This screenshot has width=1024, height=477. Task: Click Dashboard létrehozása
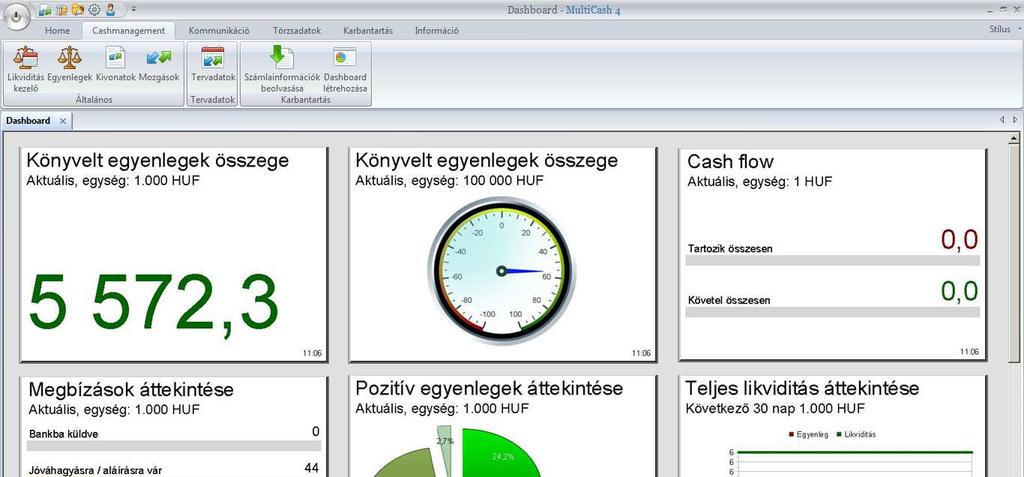pyautogui.click(x=345, y=69)
